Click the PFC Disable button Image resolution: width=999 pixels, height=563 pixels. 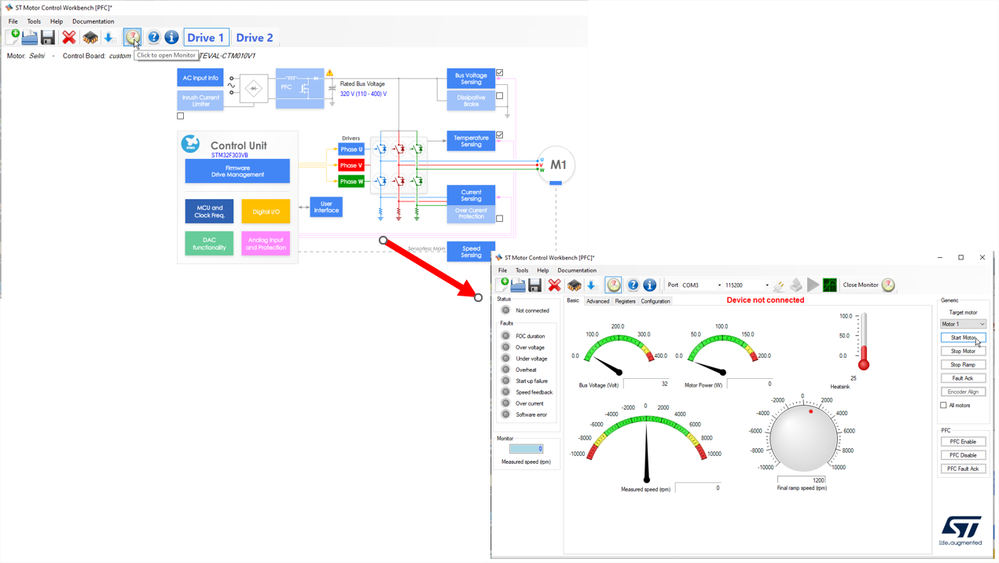click(963, 455)
